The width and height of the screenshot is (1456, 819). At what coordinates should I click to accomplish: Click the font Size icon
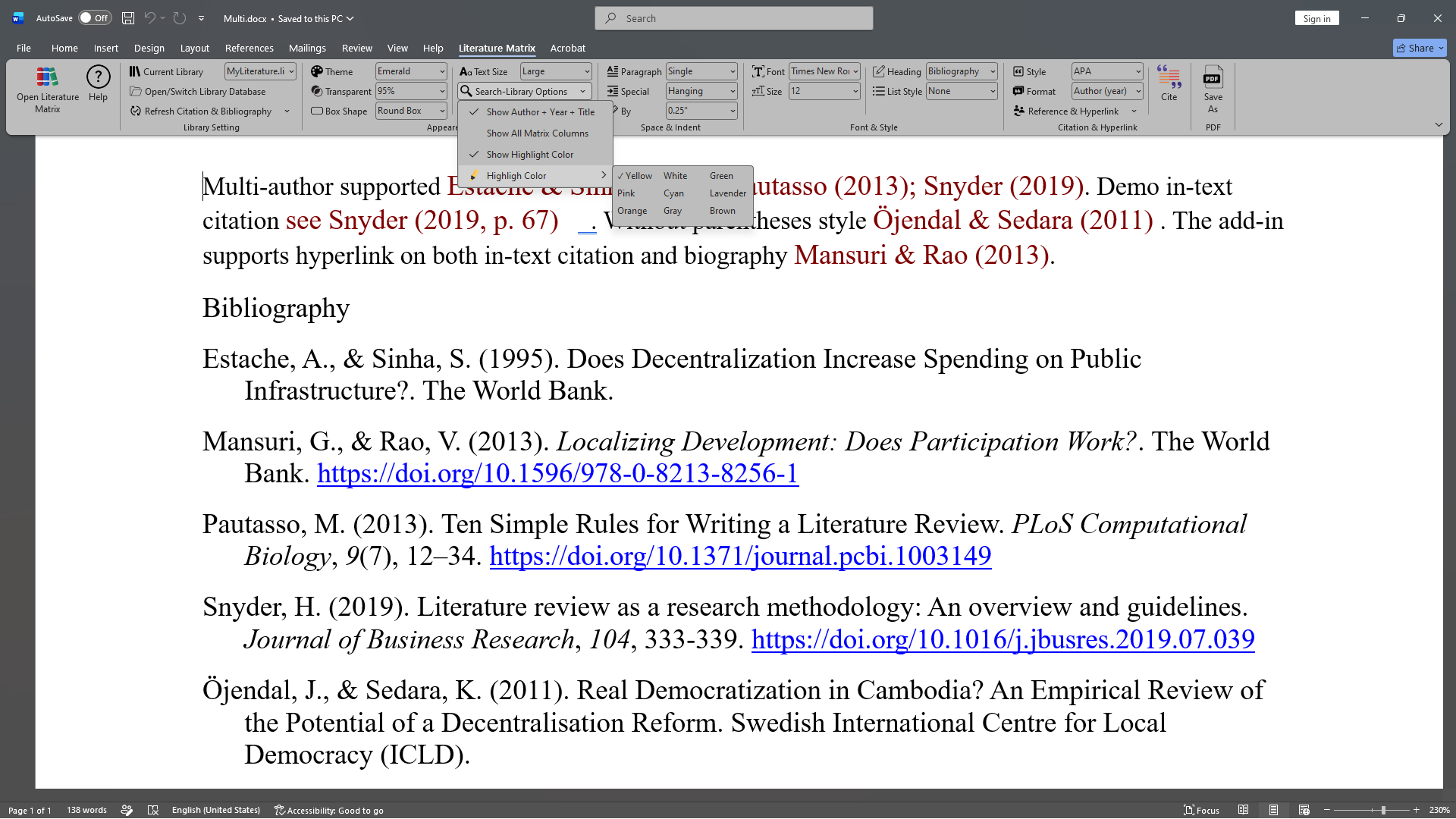pos(758,91)
